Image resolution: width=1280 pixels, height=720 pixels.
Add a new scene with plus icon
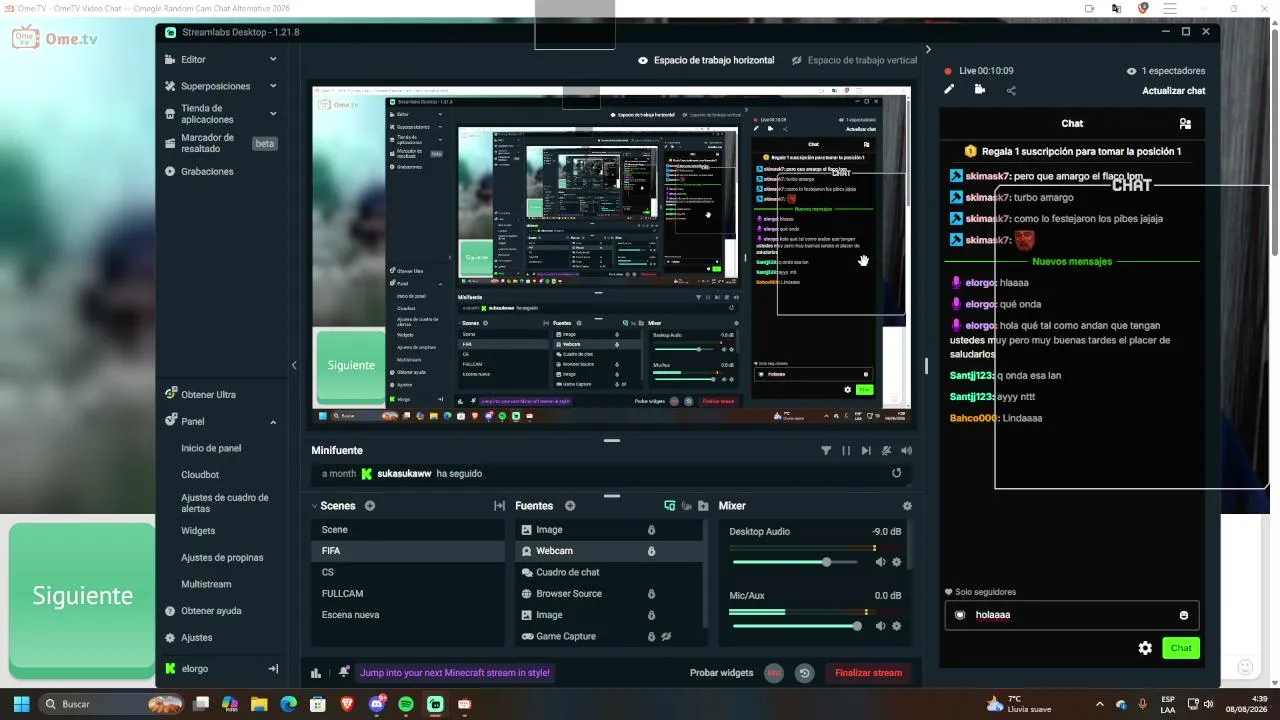pos(370,506)
